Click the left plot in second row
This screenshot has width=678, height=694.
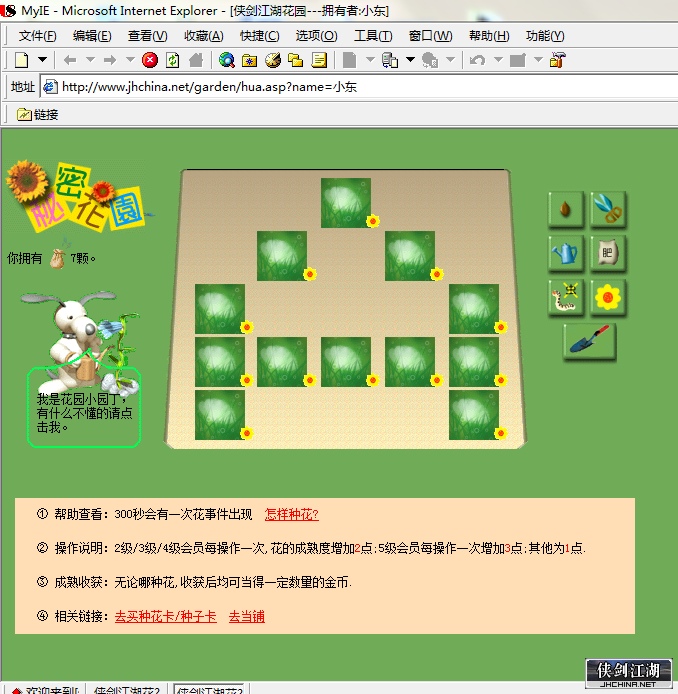(x=281, y=256)
